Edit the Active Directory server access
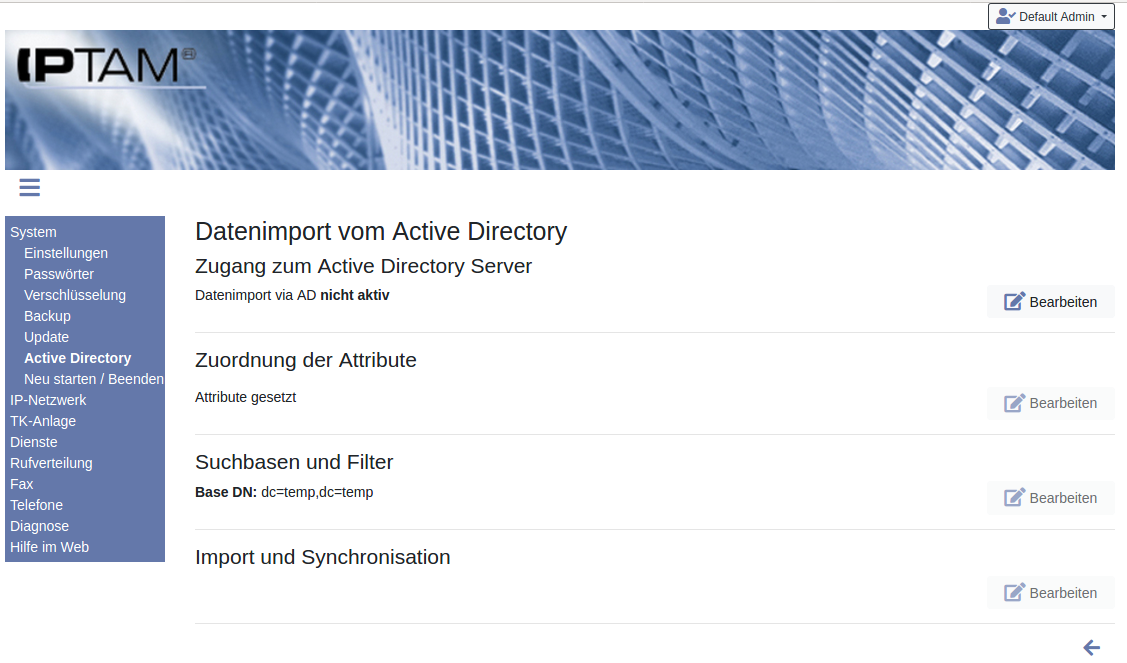Image resolution: width=1127 pixels, height=663 pixels. point(1050,302)
